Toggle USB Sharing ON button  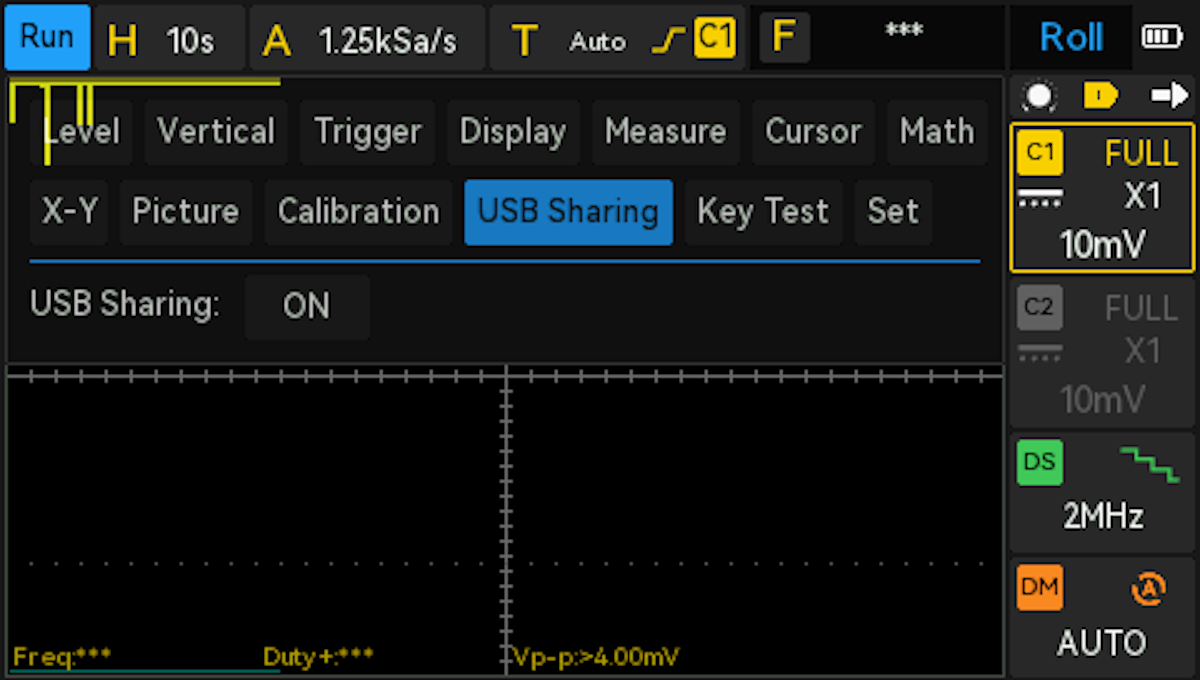click(306, 306)
